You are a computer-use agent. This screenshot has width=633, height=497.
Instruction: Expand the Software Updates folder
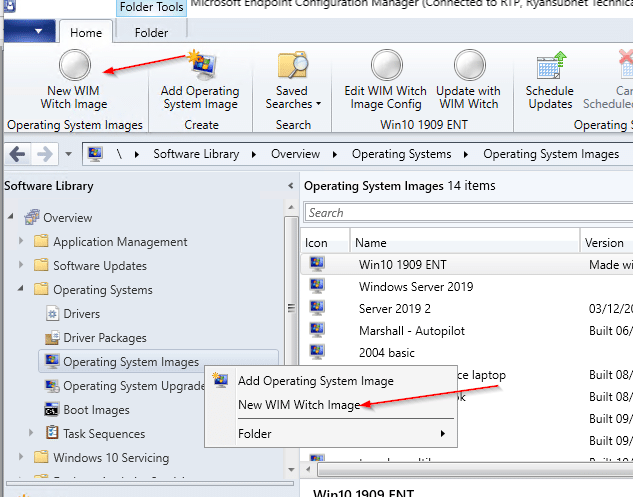21,265
